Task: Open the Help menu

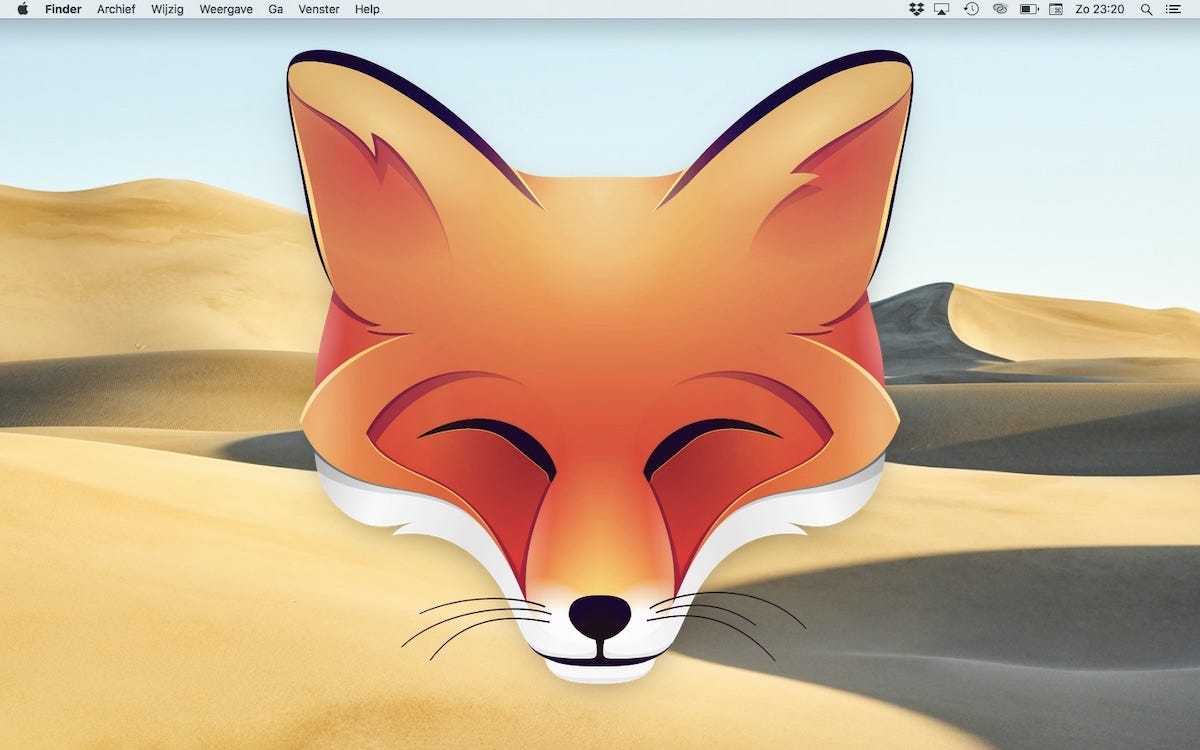Action: 367,9
